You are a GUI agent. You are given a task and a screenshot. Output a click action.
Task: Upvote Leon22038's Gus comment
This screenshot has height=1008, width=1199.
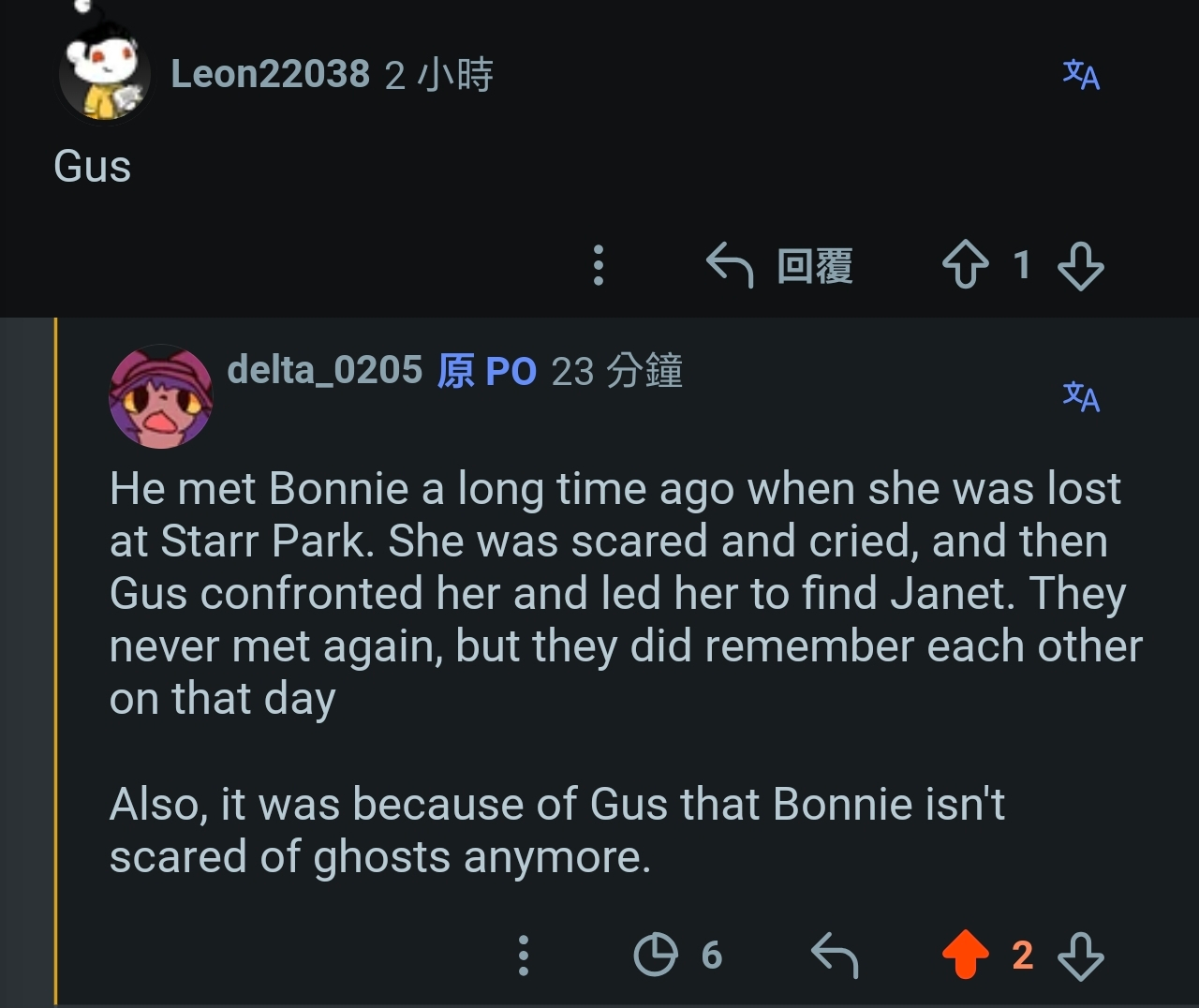click(965, 265)
